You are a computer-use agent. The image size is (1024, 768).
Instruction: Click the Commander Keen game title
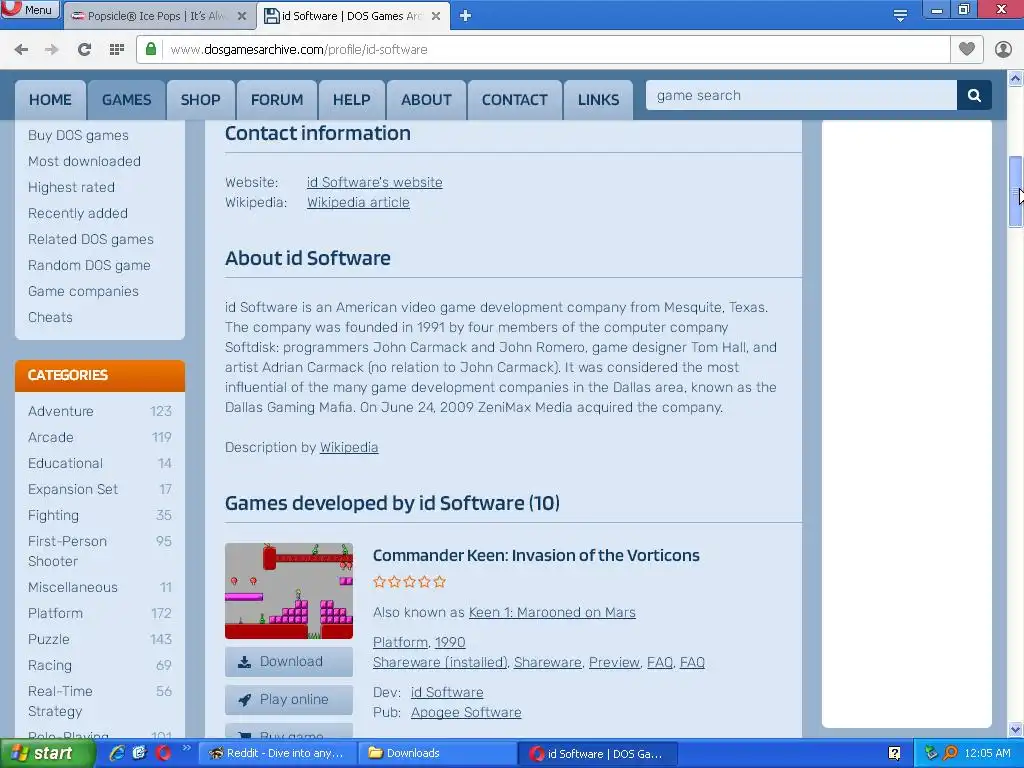tap(536, 555)
